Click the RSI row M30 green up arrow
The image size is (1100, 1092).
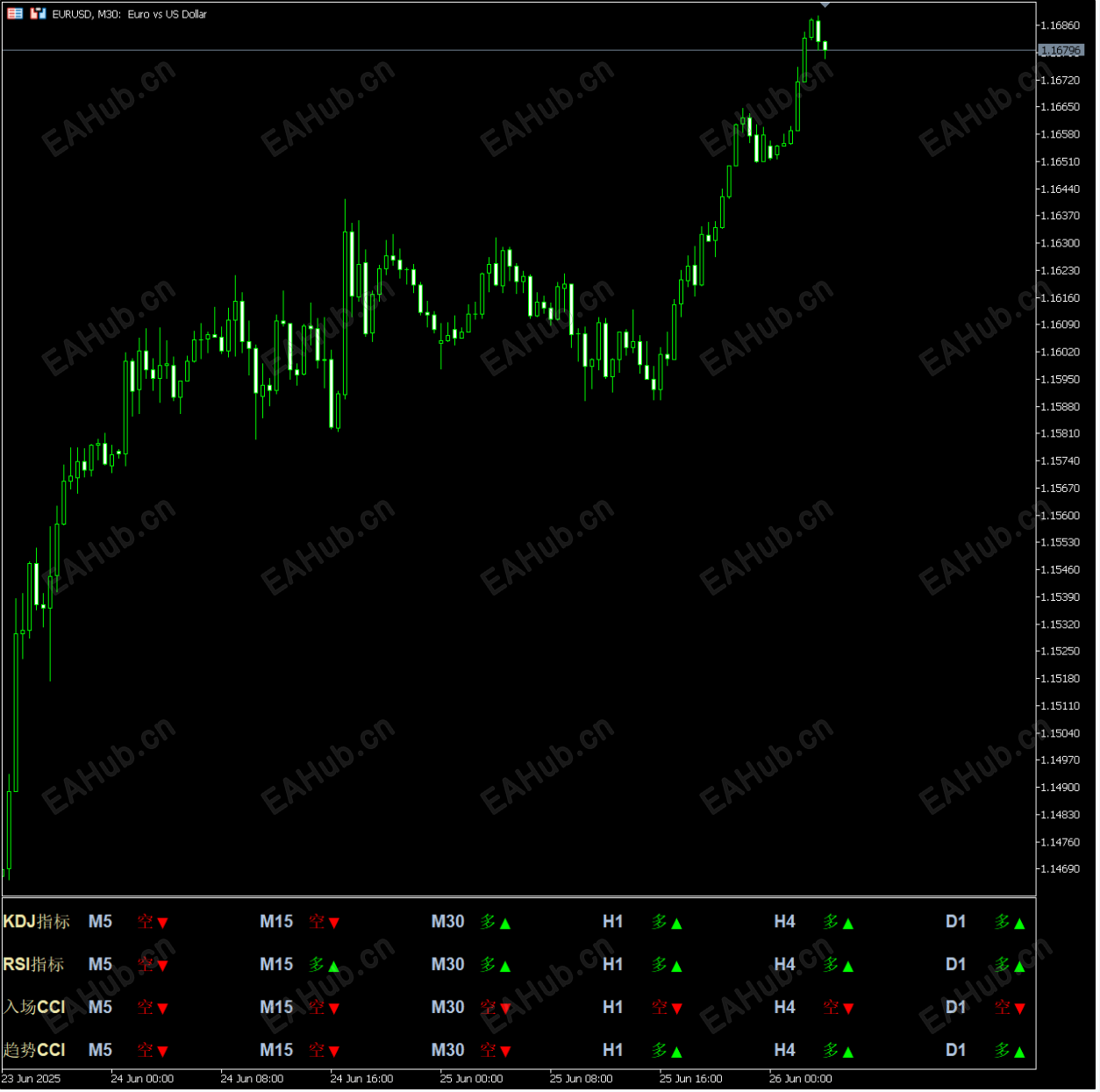505,966
